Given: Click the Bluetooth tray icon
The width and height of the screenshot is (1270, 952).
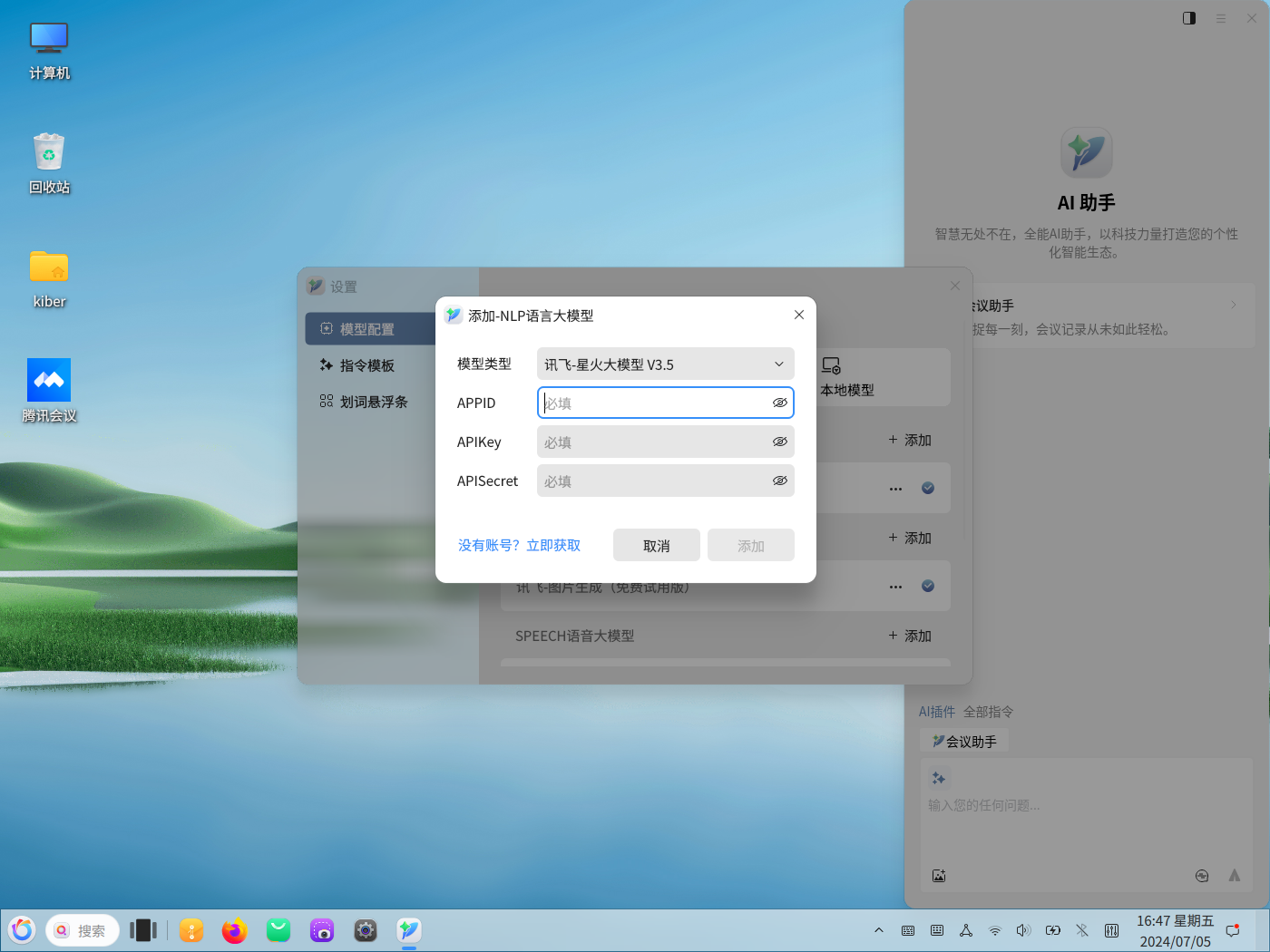Looking at the screenshot, I should coord(1082,930).
